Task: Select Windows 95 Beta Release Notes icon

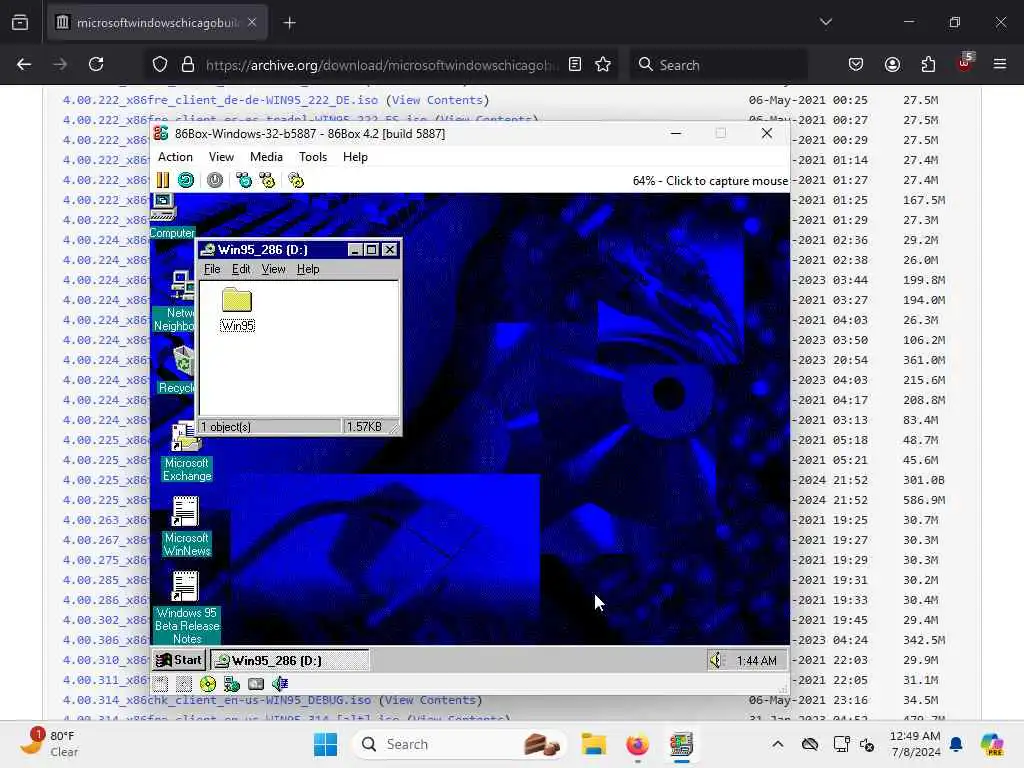Action: tap(187, 608)
